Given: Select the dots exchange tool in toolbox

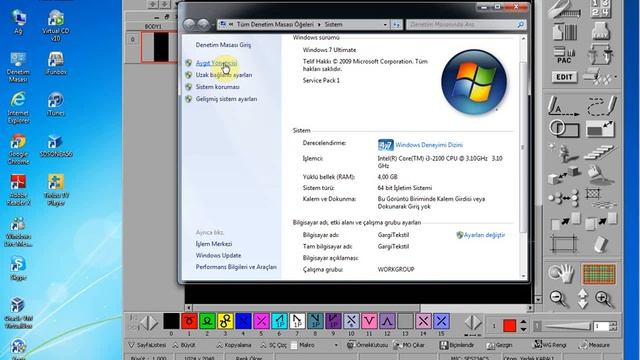Looking at the screenshot, I should coord(563,198).
